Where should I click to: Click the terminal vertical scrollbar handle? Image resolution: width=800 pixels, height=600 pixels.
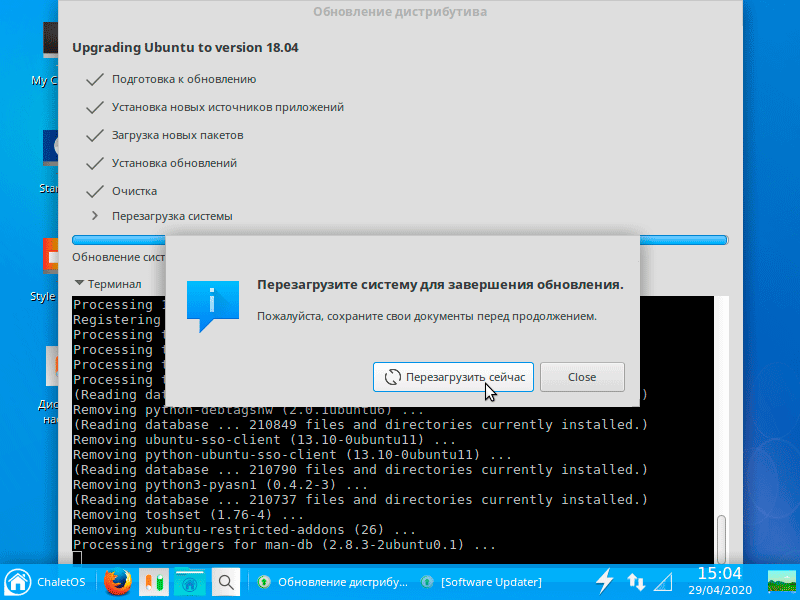pos(721,539)
